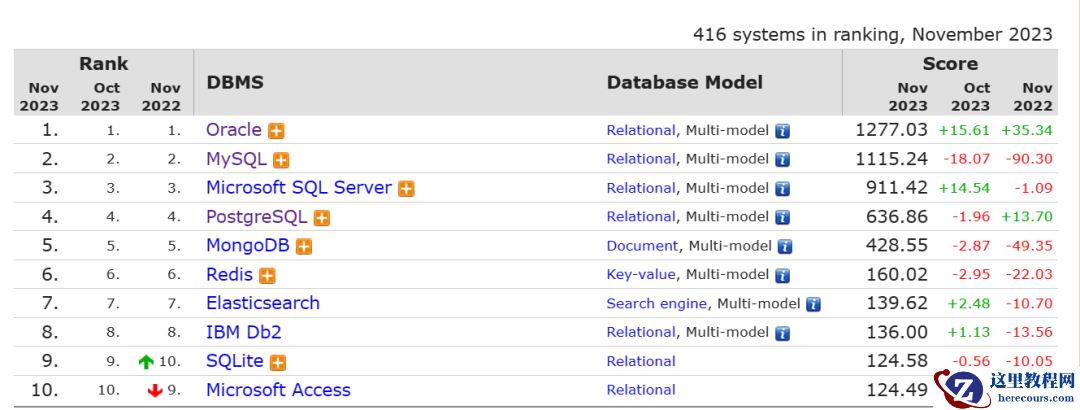Click the Relational link in SQLite's row
Viewport: 1080px width, 410px height.
(641, 362)
